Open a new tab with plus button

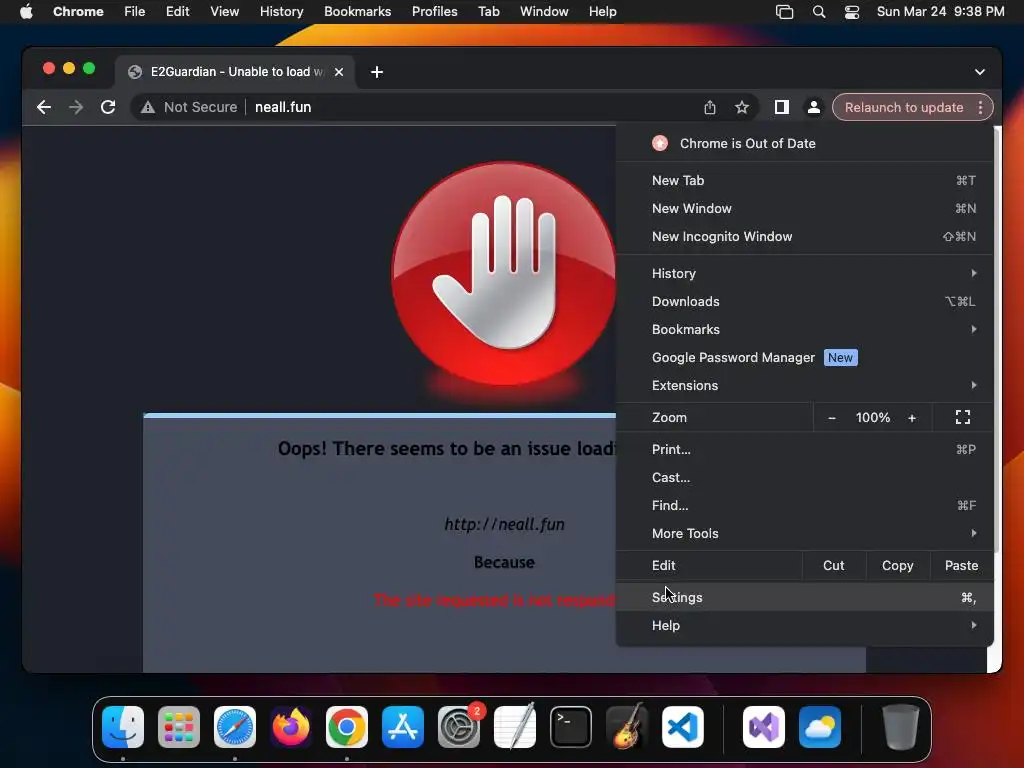(377, 72)
